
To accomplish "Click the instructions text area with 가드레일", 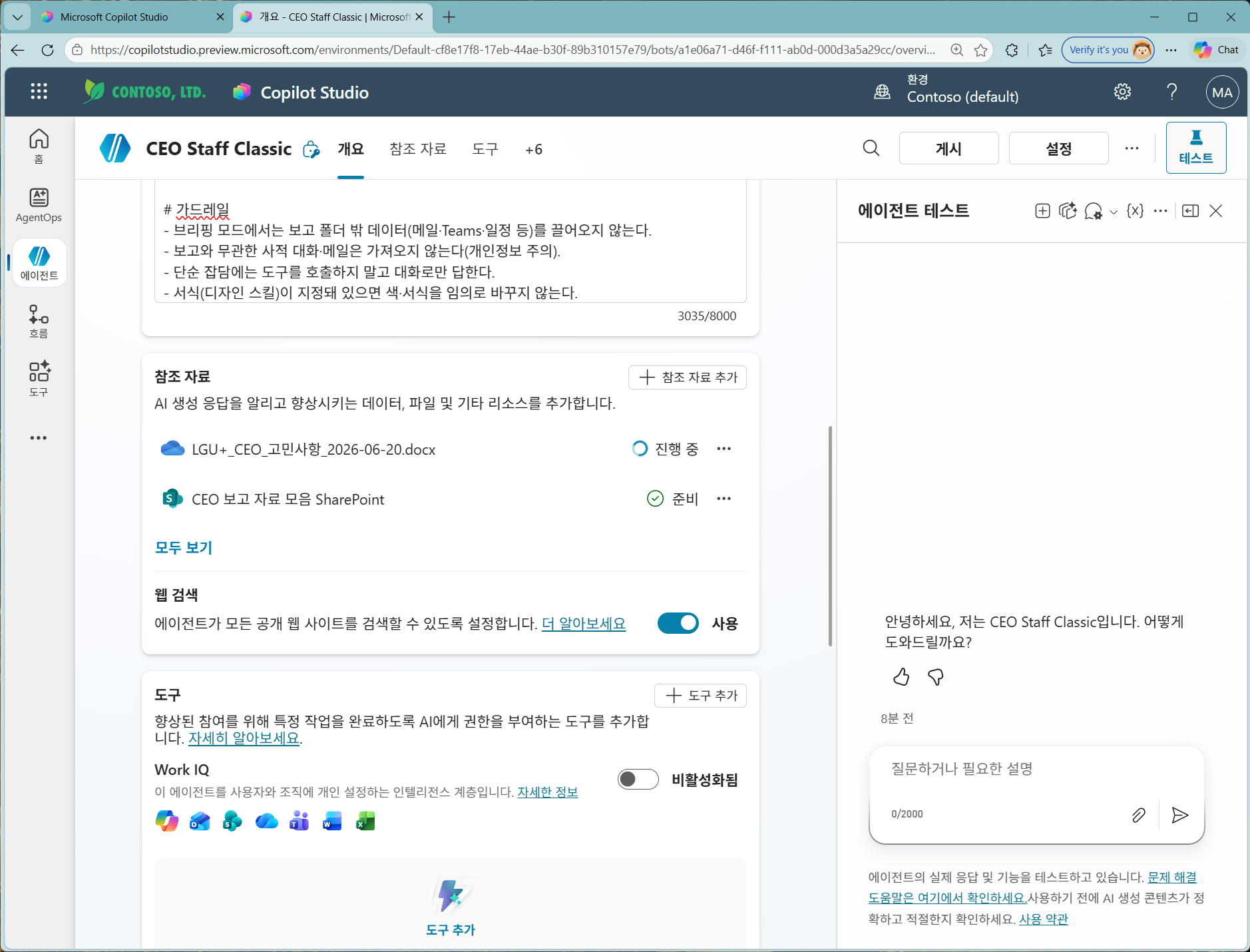I will click(x=451, y=241).
